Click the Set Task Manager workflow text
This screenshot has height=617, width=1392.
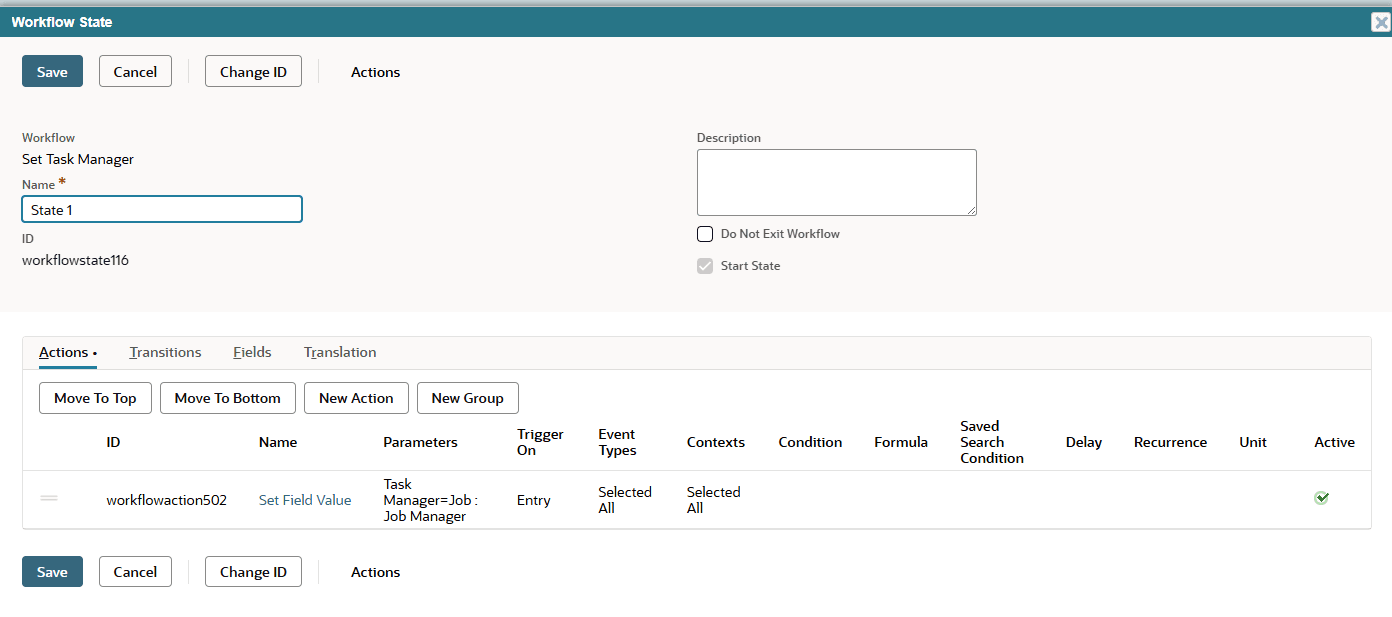pos(78,159)
